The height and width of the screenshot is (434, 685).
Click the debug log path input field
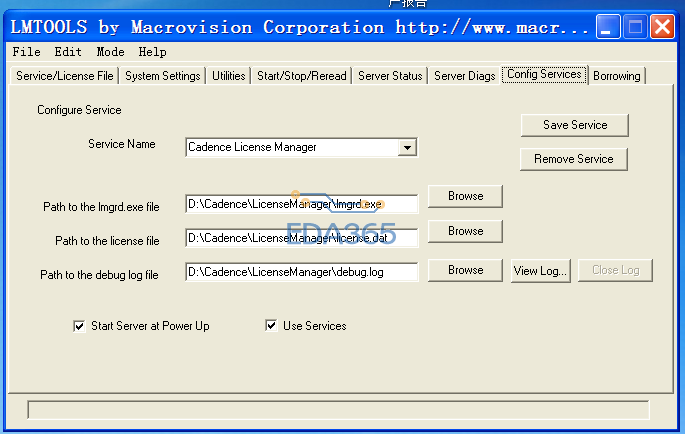pos(301,272)
